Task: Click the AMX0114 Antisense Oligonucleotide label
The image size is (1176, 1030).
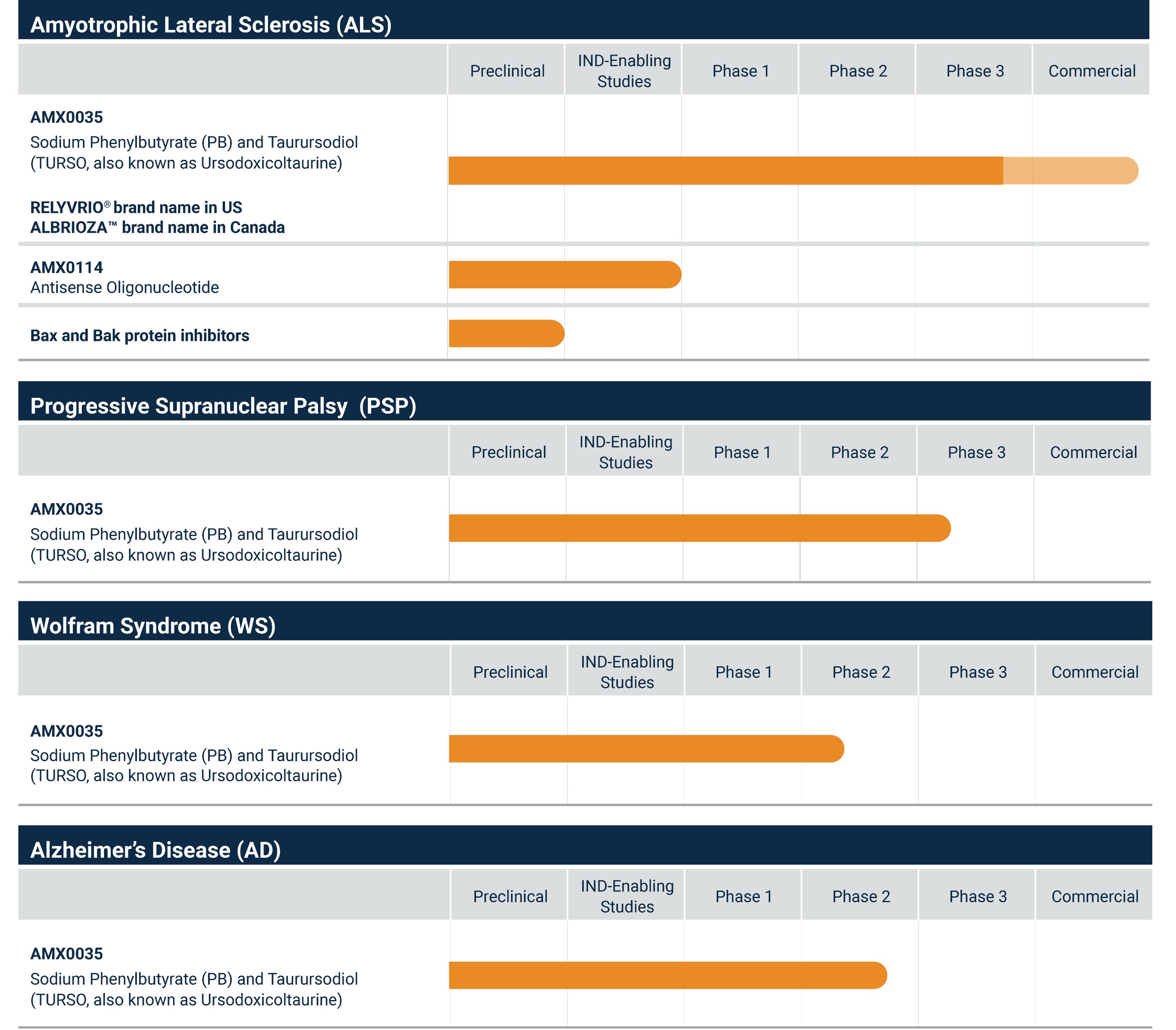Action: (x=124, y=277)
